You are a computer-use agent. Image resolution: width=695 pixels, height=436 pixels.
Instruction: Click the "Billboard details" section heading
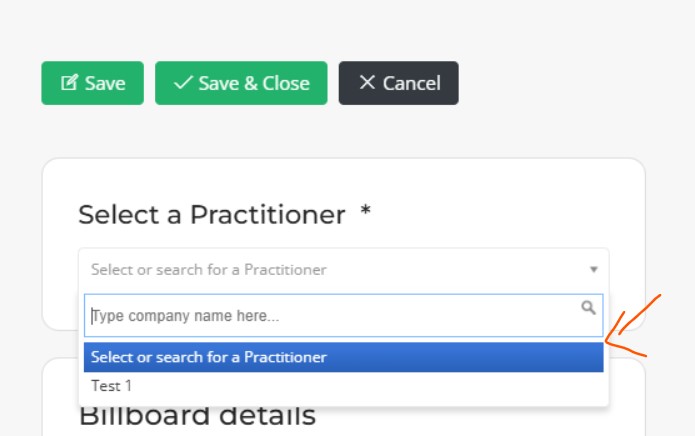pos(197,416)
